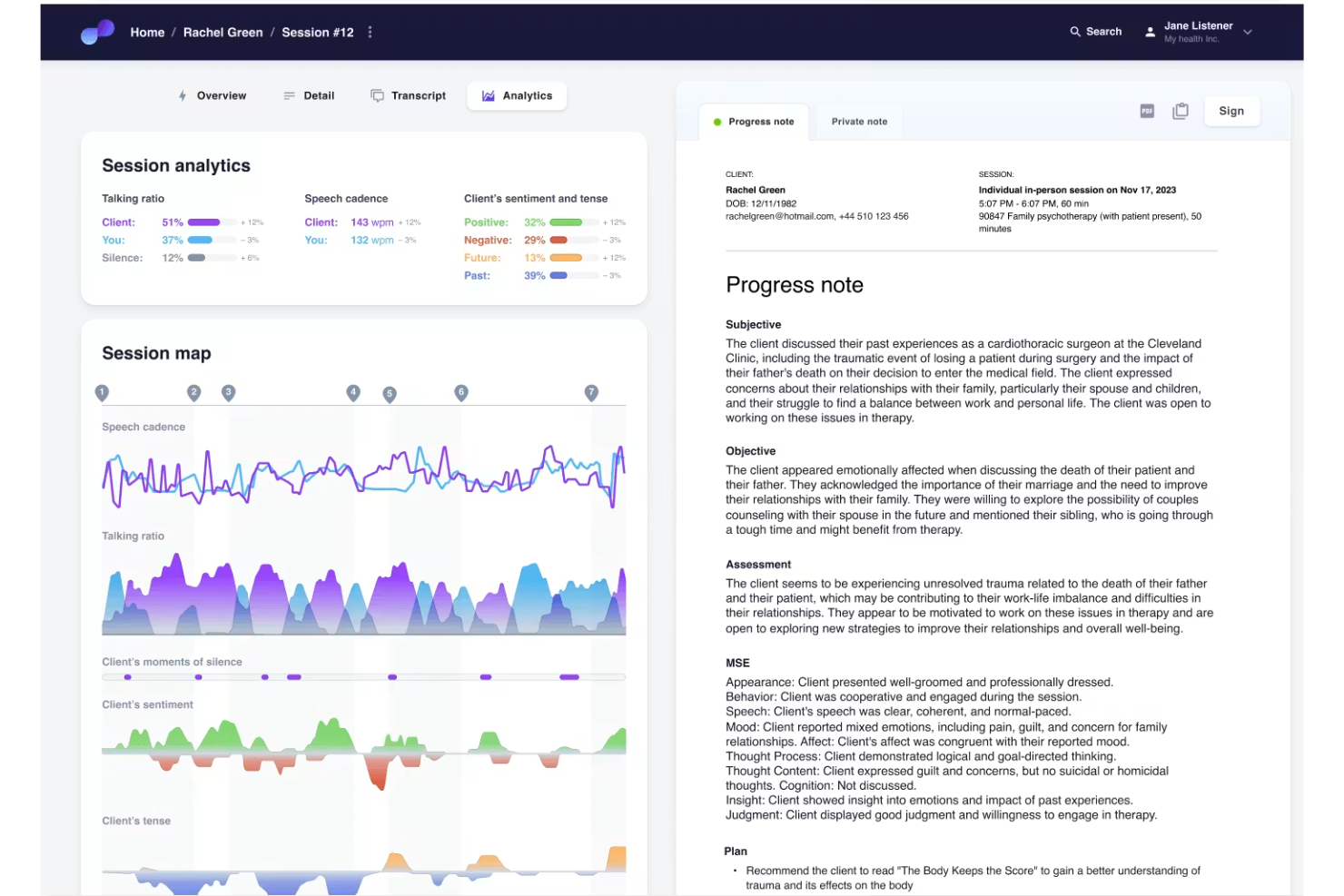This screenshot has width=1344, height=896.
Task: Select session map marker 2
Action: tap(193, 392)
